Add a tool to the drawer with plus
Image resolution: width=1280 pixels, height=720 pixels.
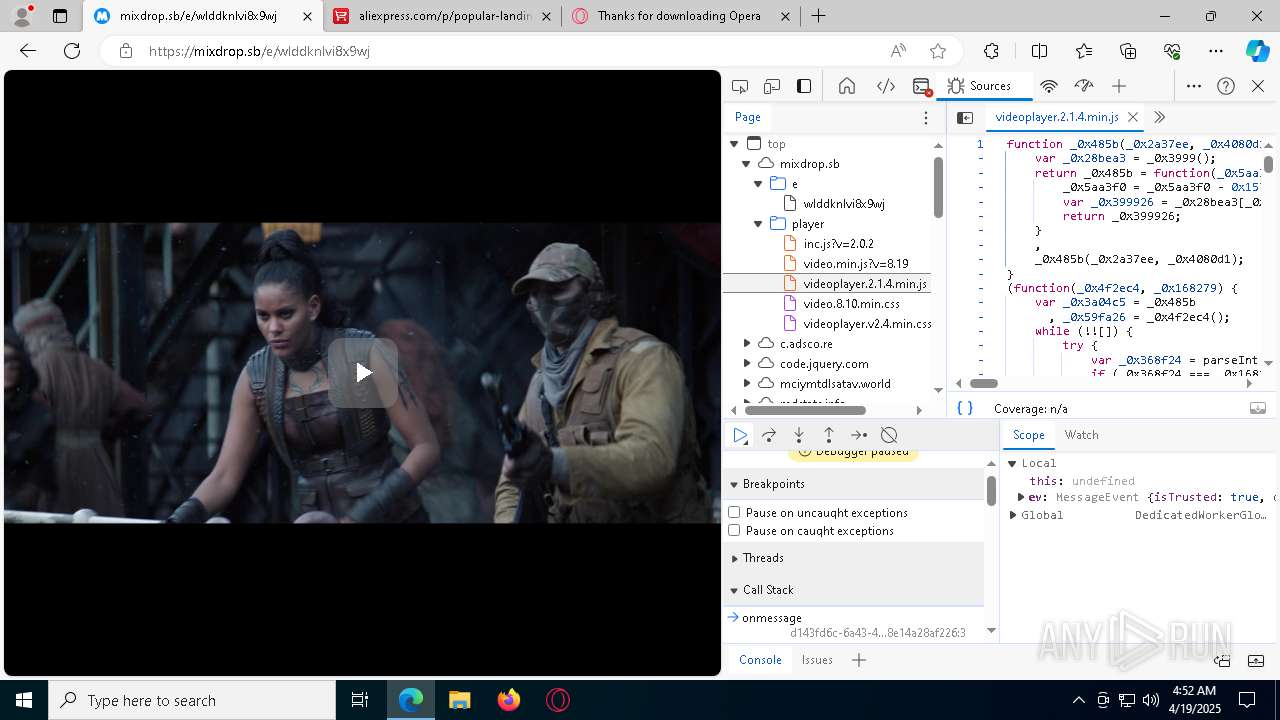pos(858,660)
